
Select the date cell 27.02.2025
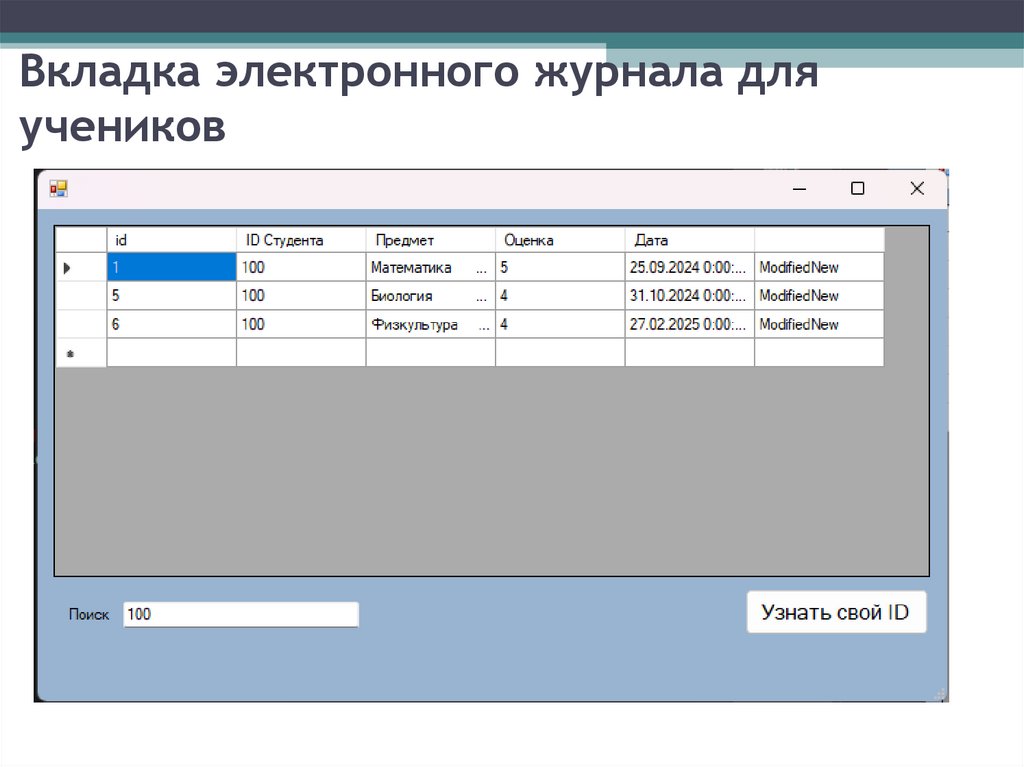(x=690, y=324)
